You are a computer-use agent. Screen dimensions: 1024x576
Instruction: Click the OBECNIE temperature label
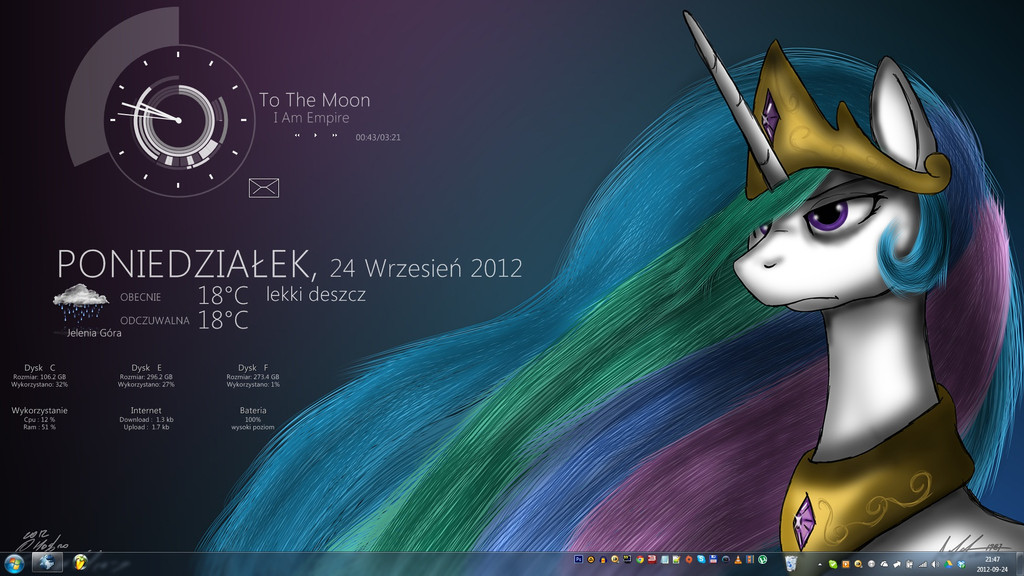tap(140, 297)
